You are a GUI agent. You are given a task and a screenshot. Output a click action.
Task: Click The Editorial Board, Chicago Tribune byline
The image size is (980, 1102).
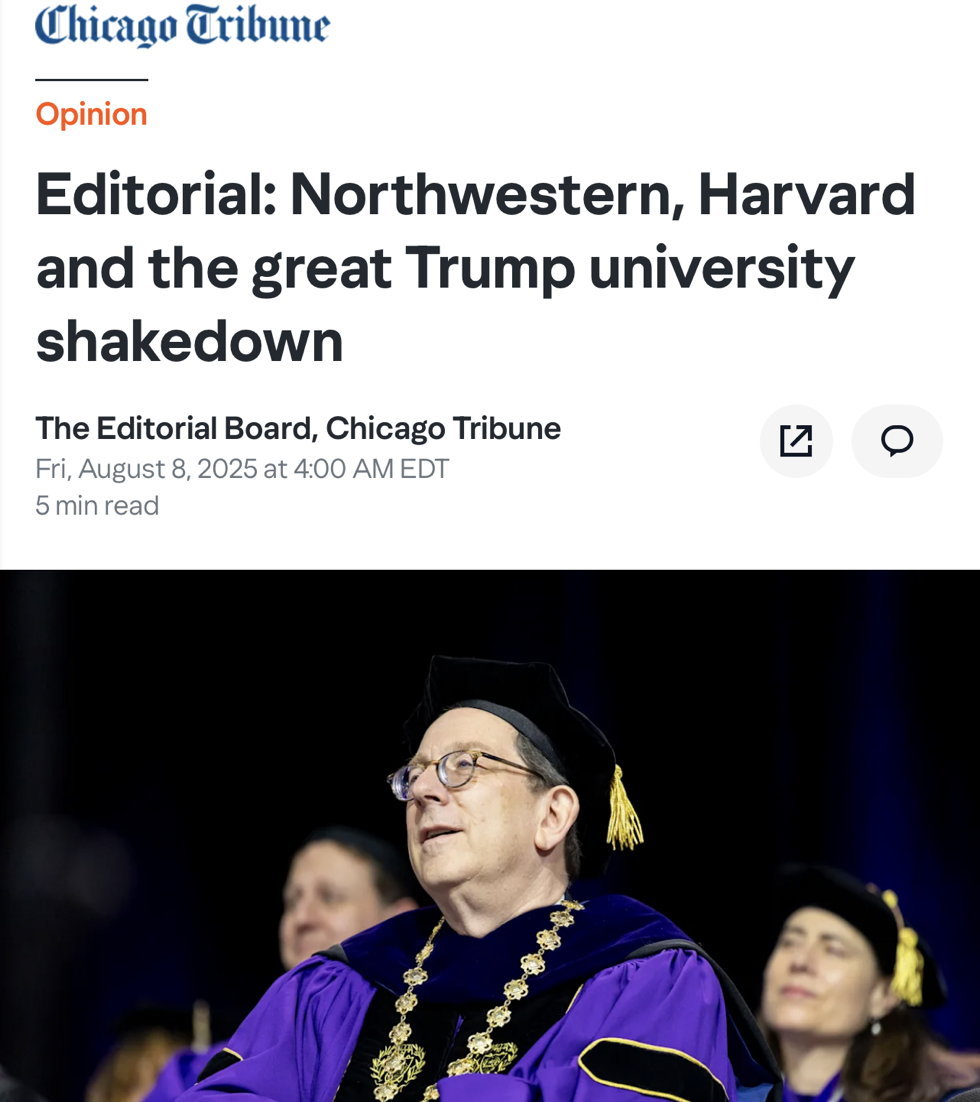pyautogui.click(x=298, y=428)
